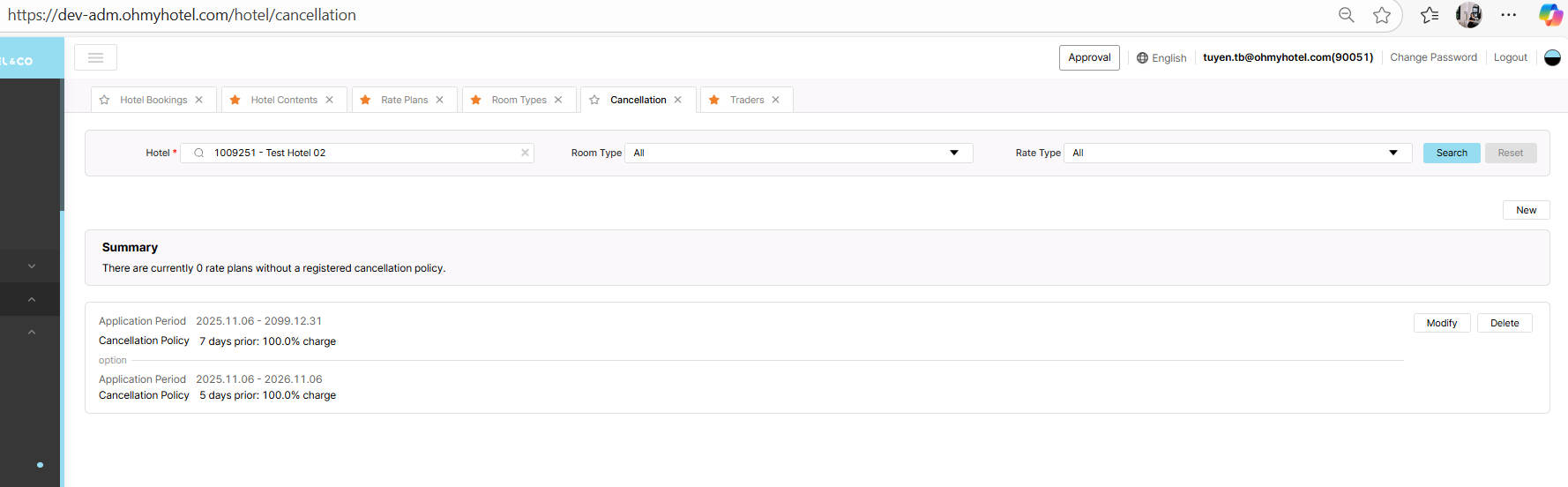Modify the cancellation policy
The image size is (1568, 487).
pos(1442,323)
